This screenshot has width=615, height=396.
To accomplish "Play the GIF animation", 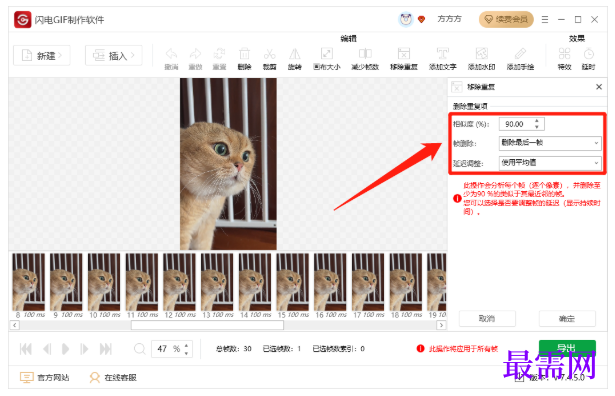I will click(x=66, y=349).
